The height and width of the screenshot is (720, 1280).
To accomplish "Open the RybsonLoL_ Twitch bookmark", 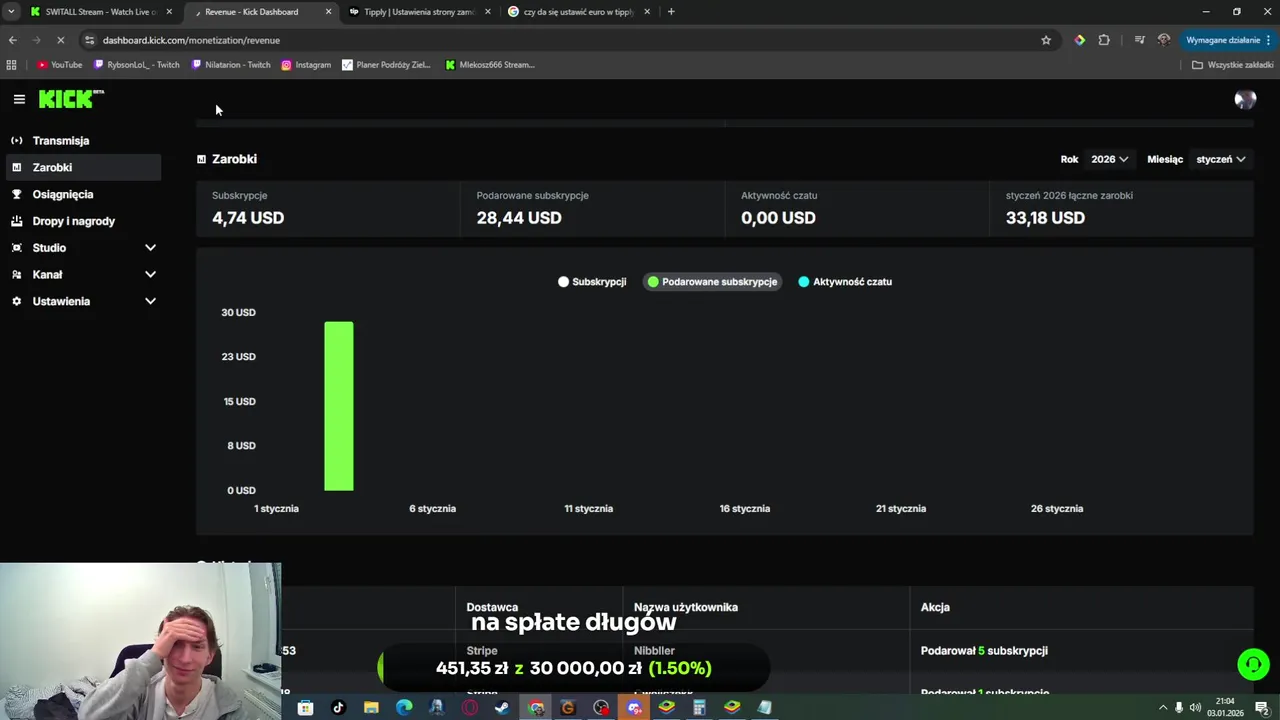I will click(x=136, y=65).
